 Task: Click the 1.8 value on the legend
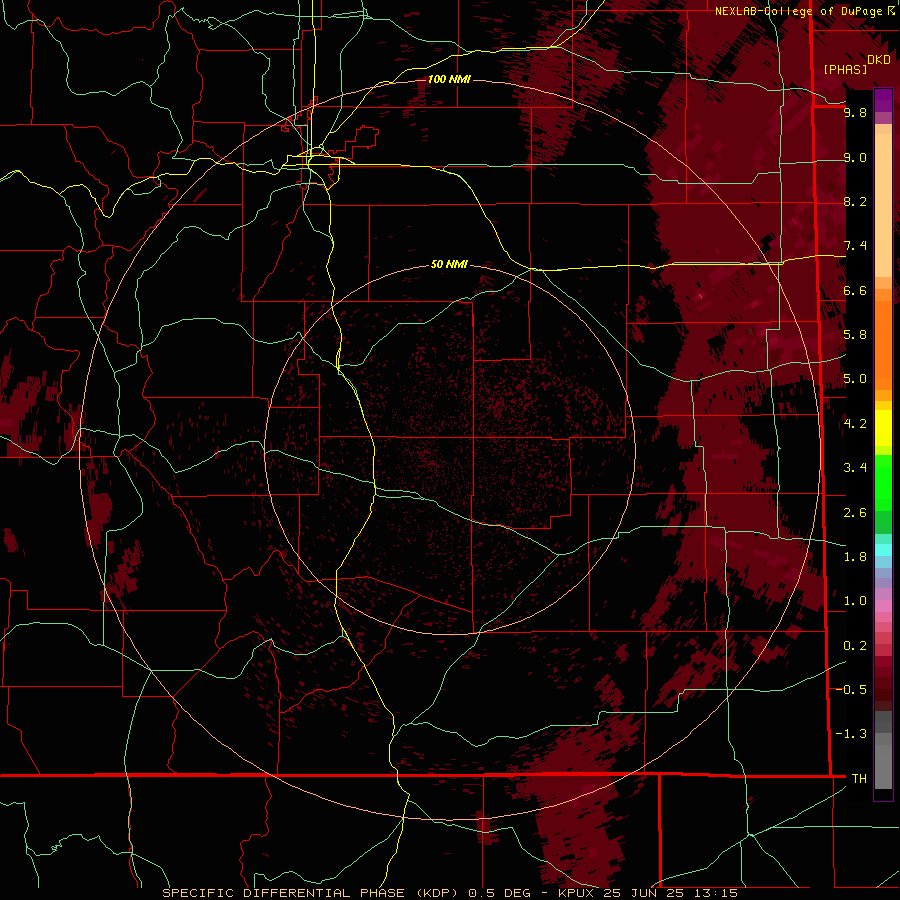855,557
